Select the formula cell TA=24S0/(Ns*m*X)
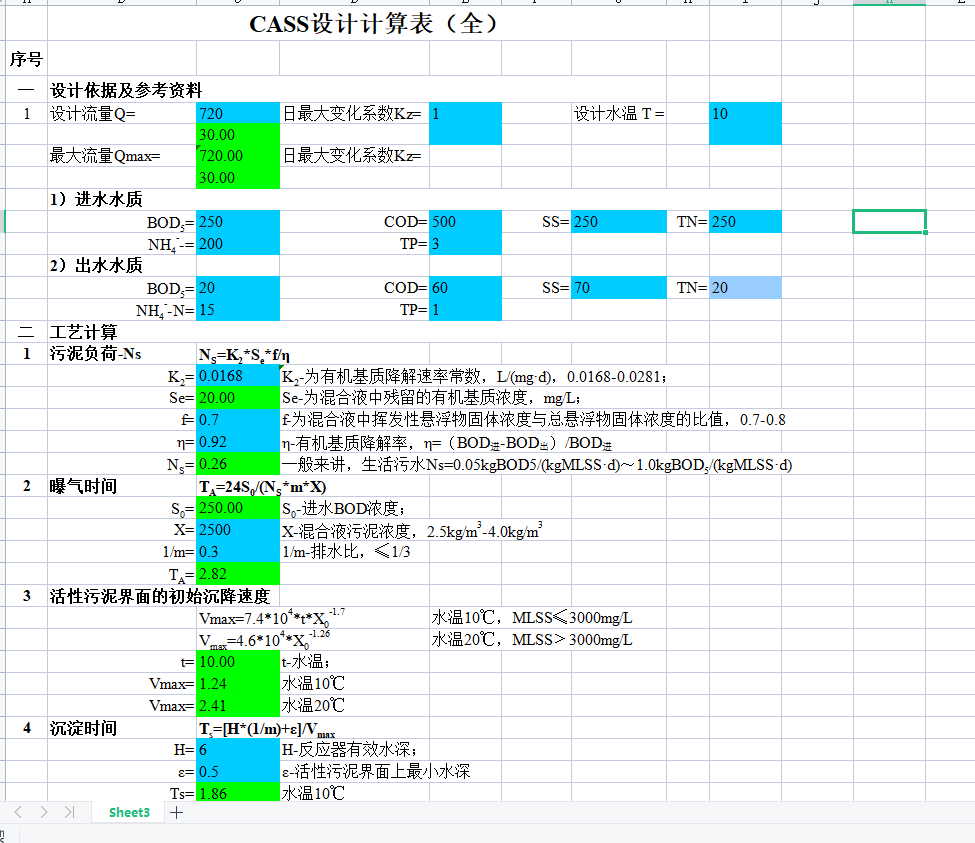975x843 pixels. 262,487
